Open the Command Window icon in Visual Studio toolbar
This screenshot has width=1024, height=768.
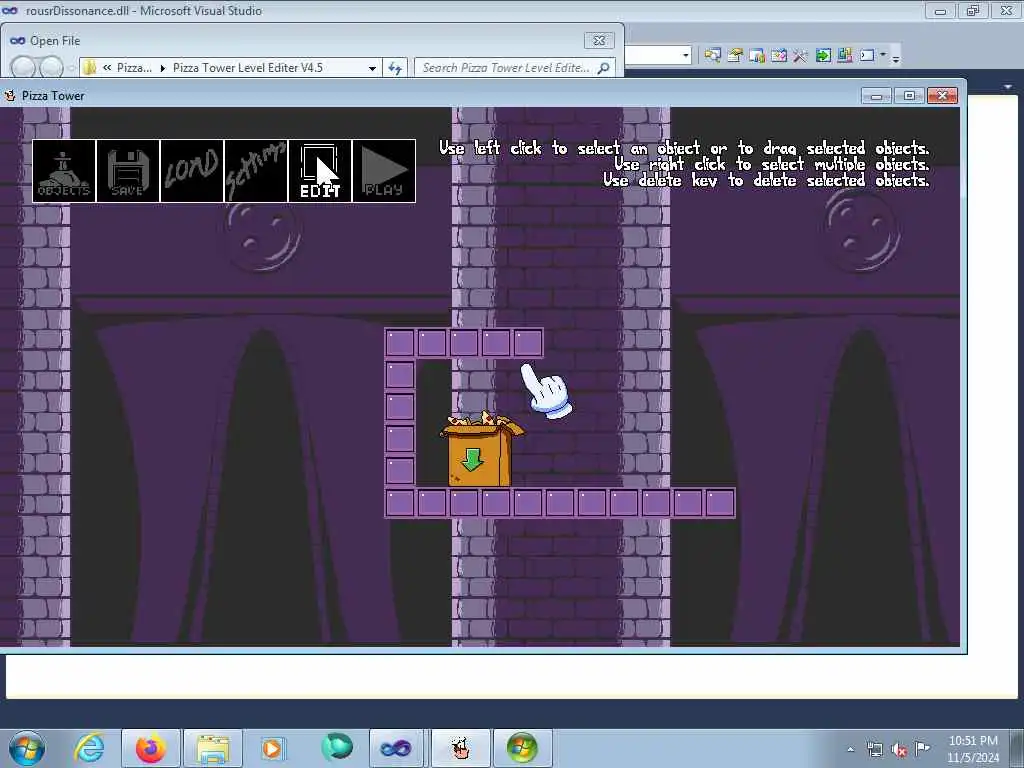pos(867,56)
